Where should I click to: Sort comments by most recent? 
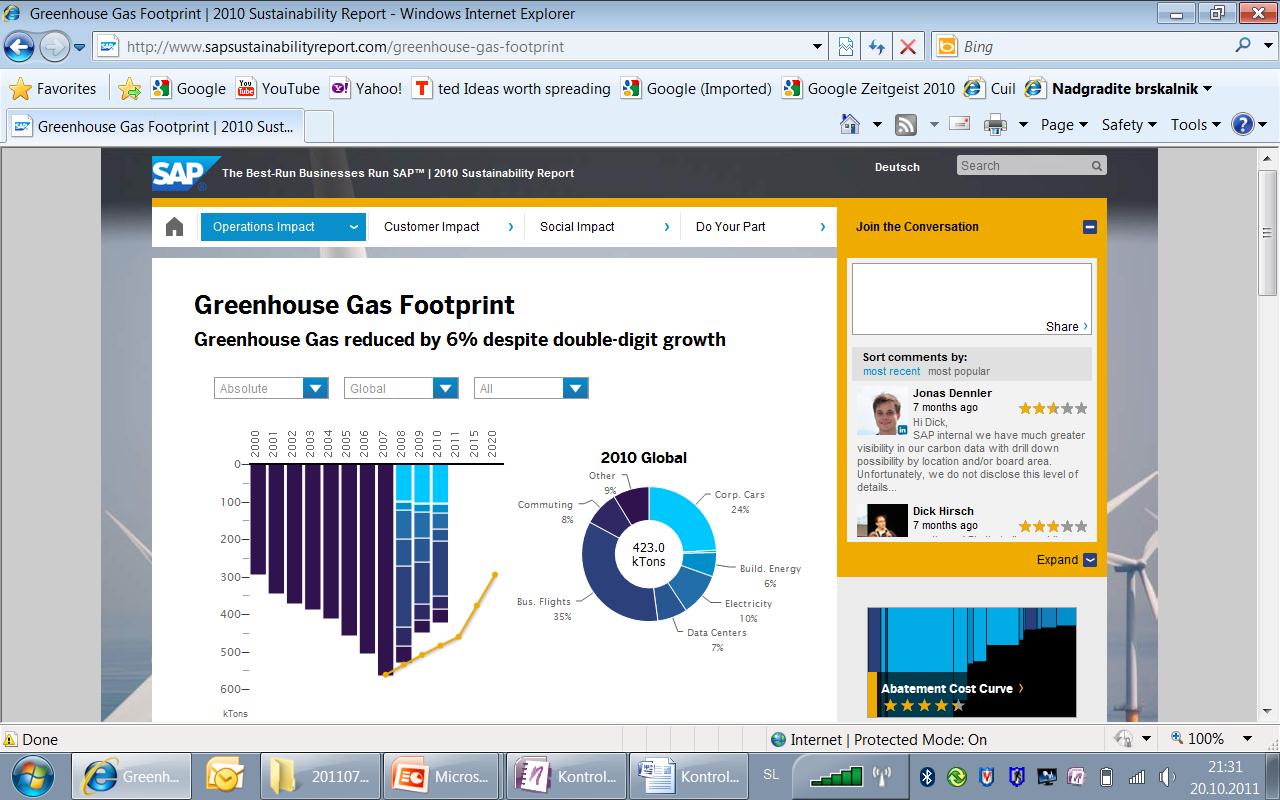point(891,371)
